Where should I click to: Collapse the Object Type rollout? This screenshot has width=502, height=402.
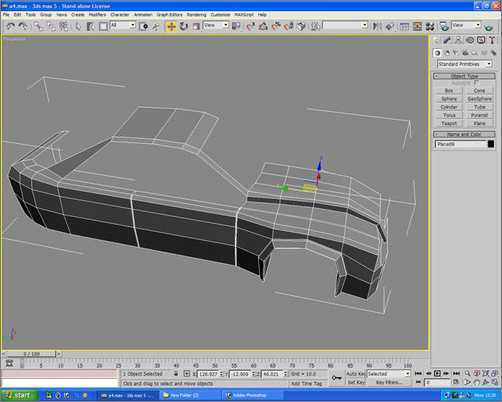(464, 76)
